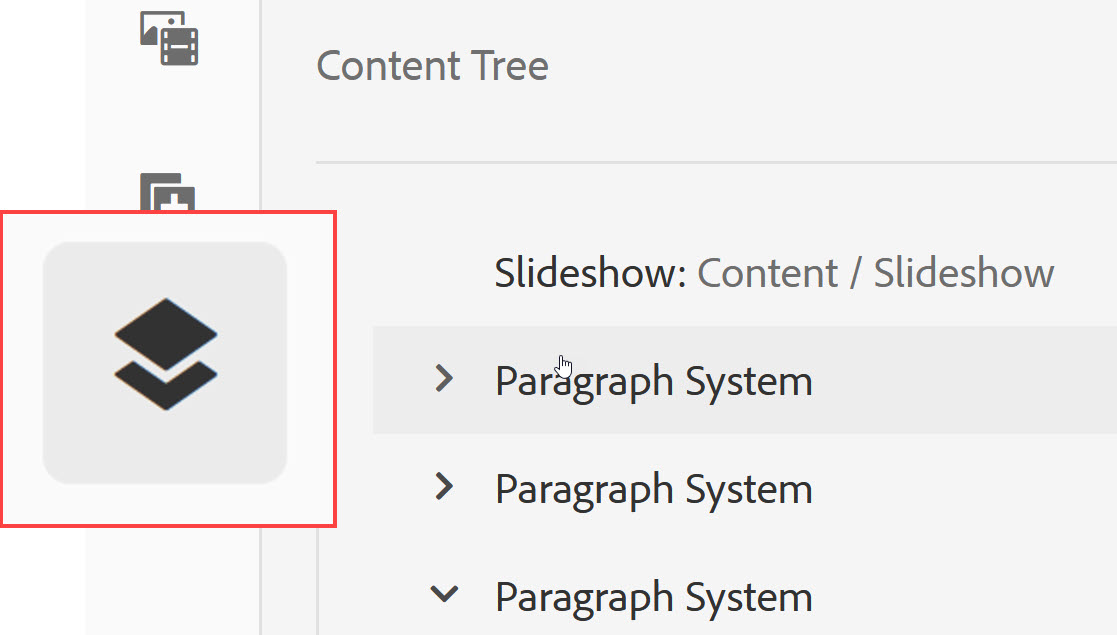This screenshot has width=1117, height=635.
Task: Expand the first Paragraph System node
Action: 444,378
